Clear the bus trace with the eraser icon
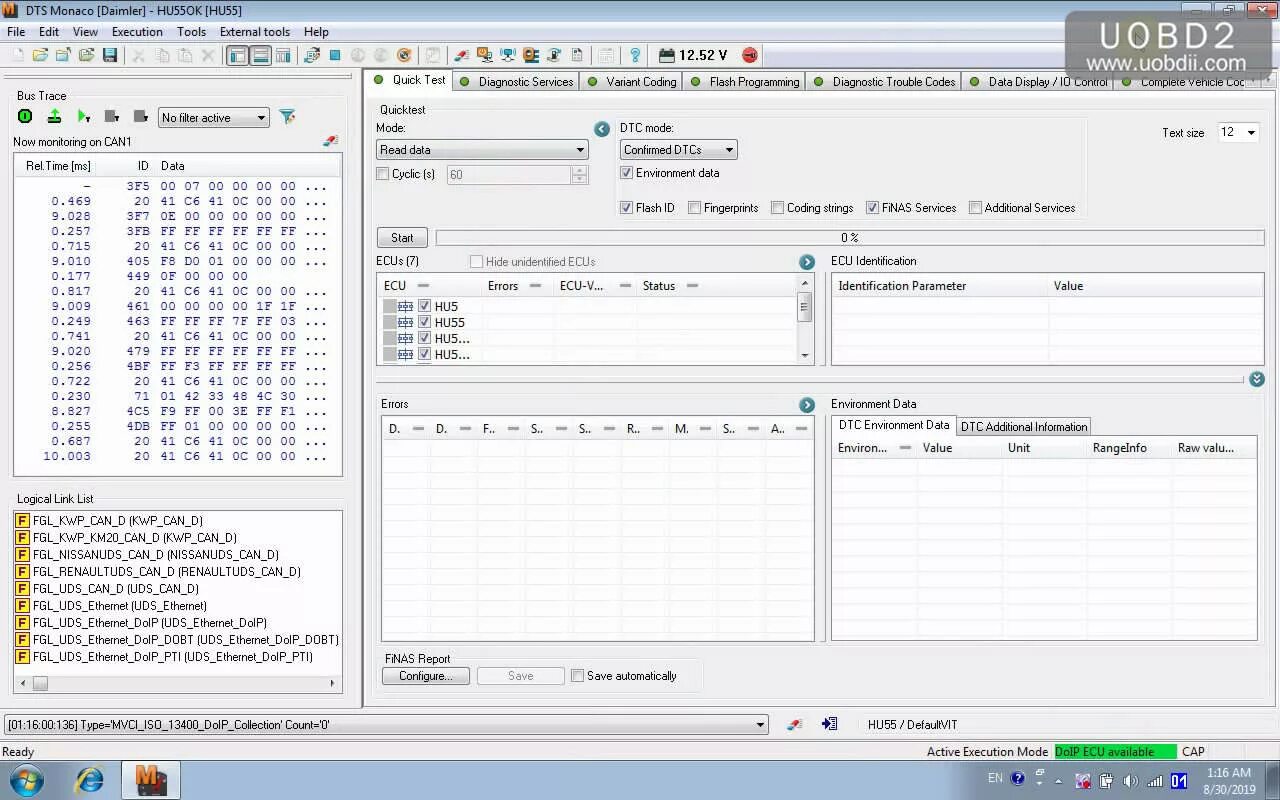 [331, 142]
